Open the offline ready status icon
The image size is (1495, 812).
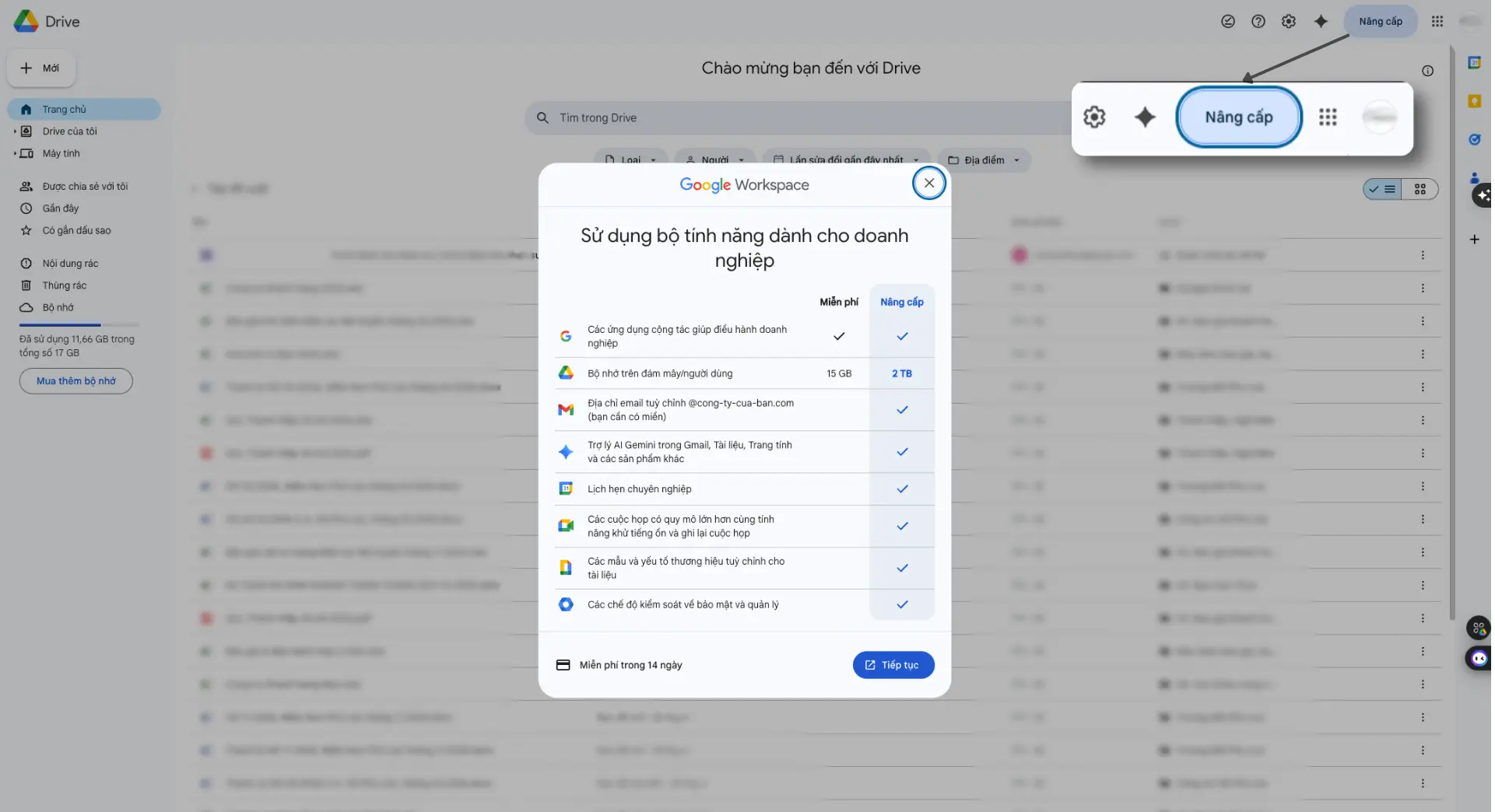[1230, 22]
